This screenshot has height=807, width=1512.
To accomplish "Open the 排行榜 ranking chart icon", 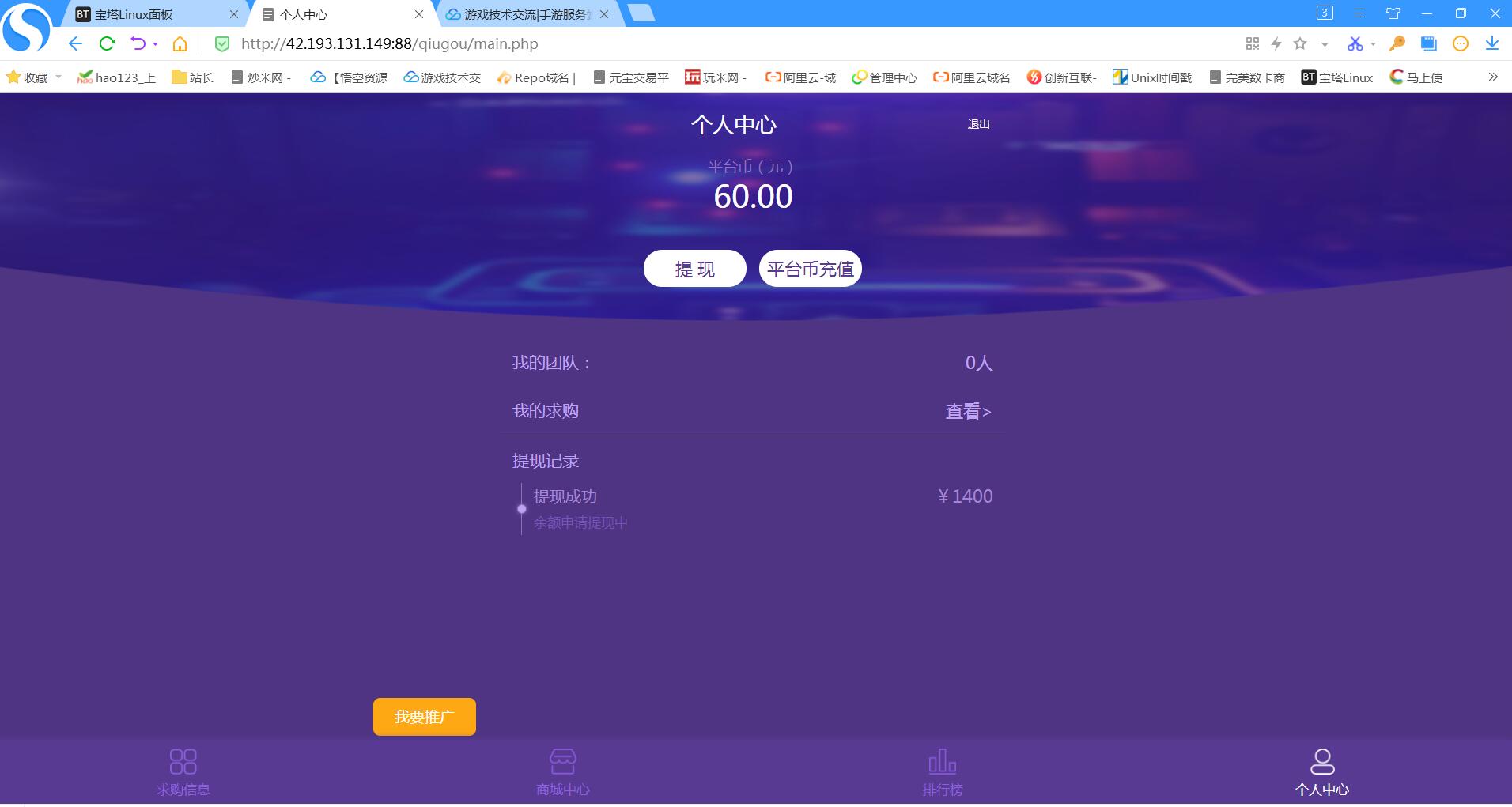I will pos(942,762).
